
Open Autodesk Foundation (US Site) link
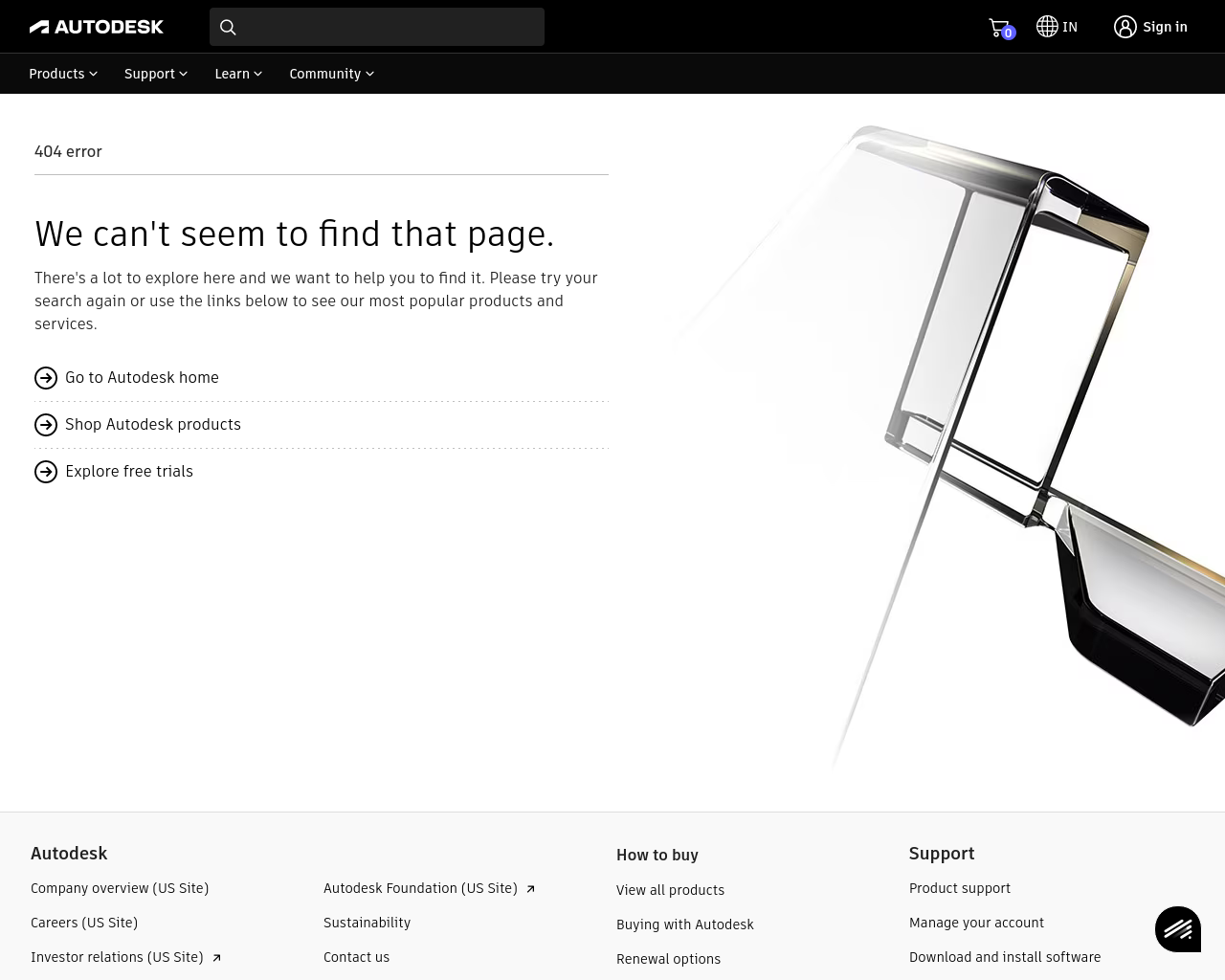click(x=420, y=888)
